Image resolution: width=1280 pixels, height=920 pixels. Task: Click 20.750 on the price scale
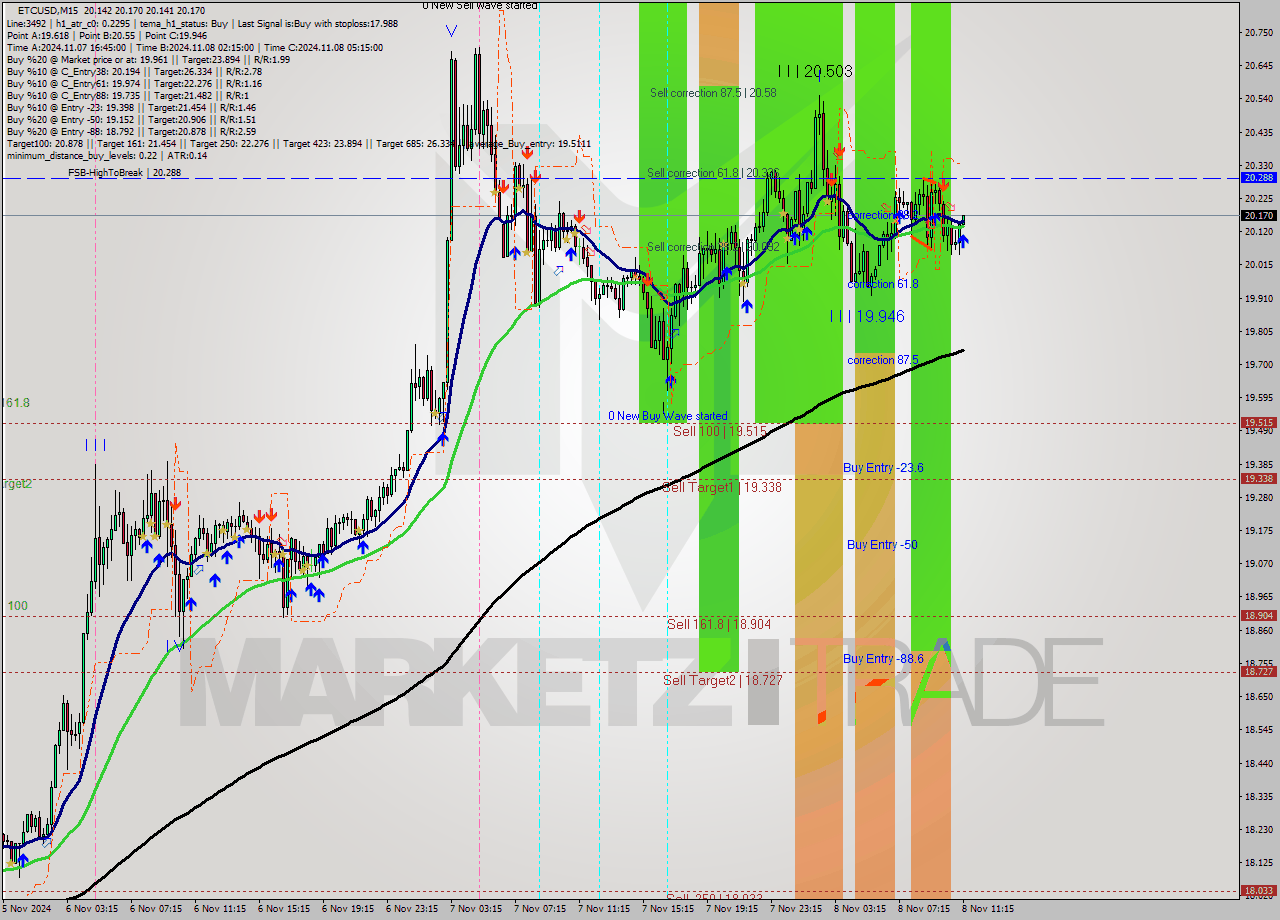click(1258, 32)
